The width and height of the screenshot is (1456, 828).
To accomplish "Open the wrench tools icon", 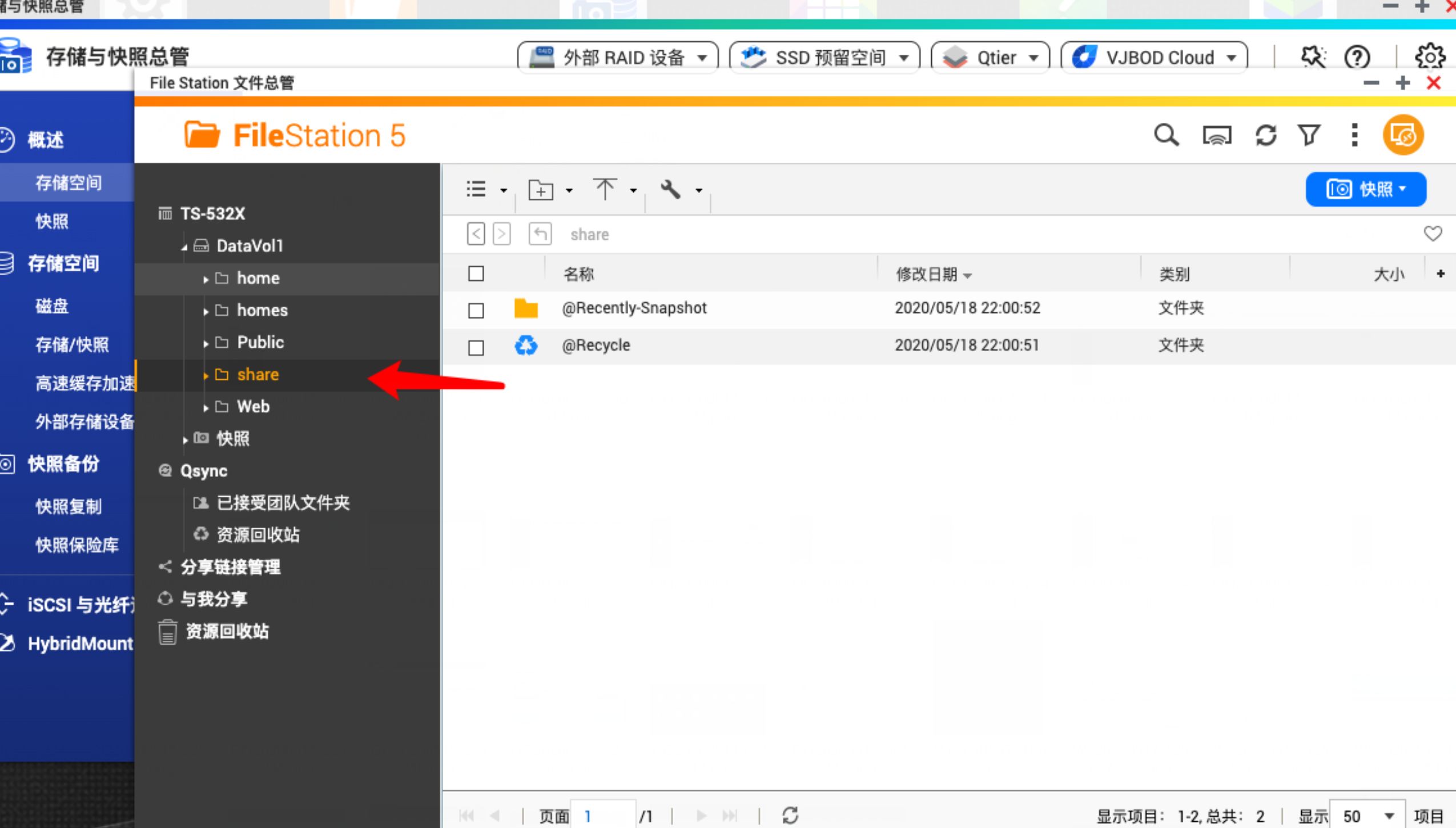I will [x=671, y=190].
